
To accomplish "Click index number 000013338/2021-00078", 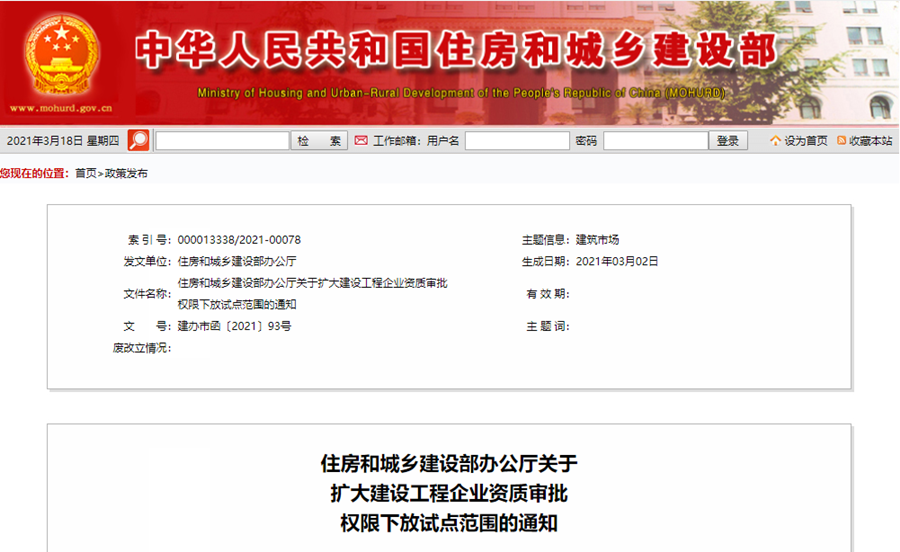I will 239,240.
